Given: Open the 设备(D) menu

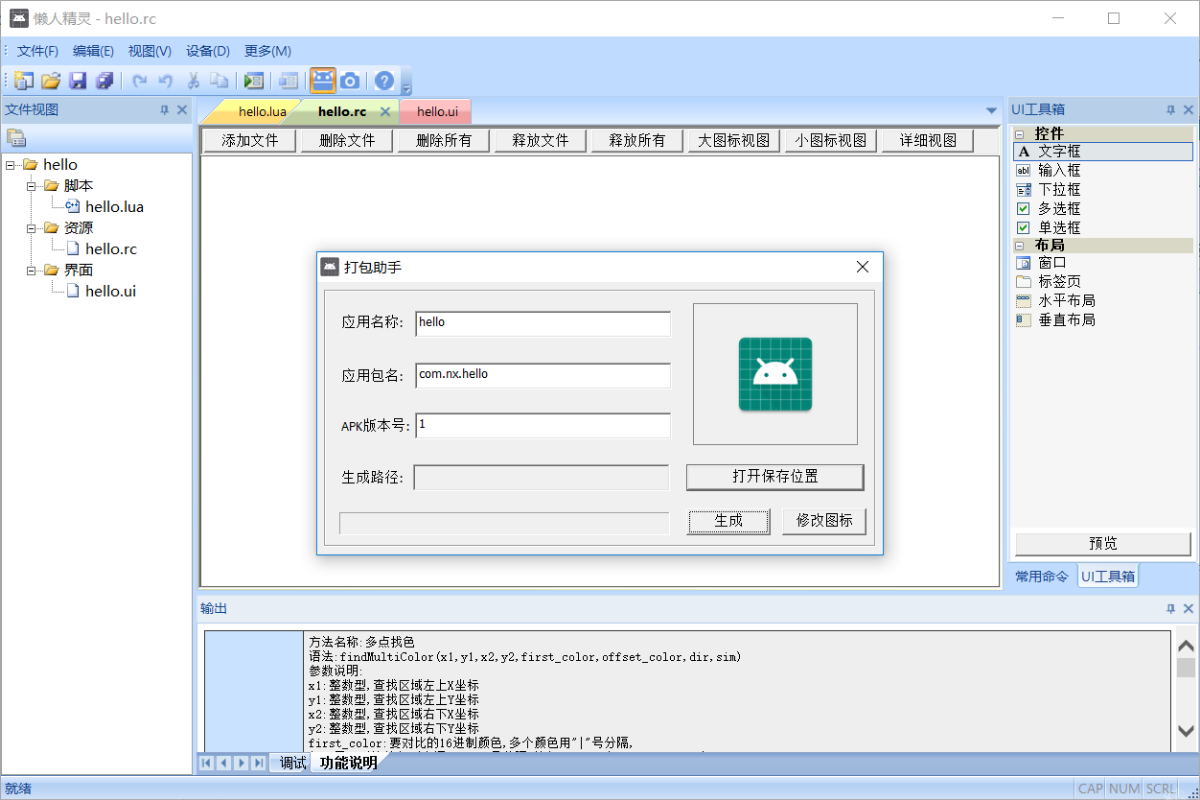Looking at the screenshot, I should (208, 51).
